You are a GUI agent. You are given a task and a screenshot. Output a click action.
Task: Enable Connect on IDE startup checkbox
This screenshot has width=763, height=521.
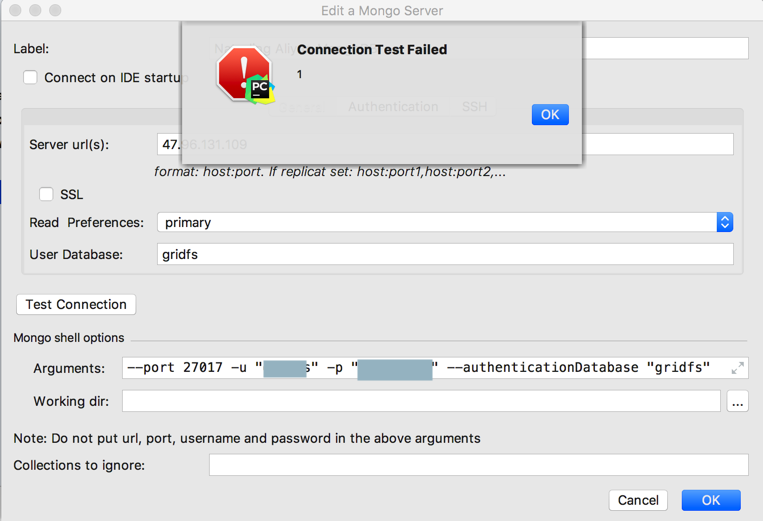click(30, 77)
